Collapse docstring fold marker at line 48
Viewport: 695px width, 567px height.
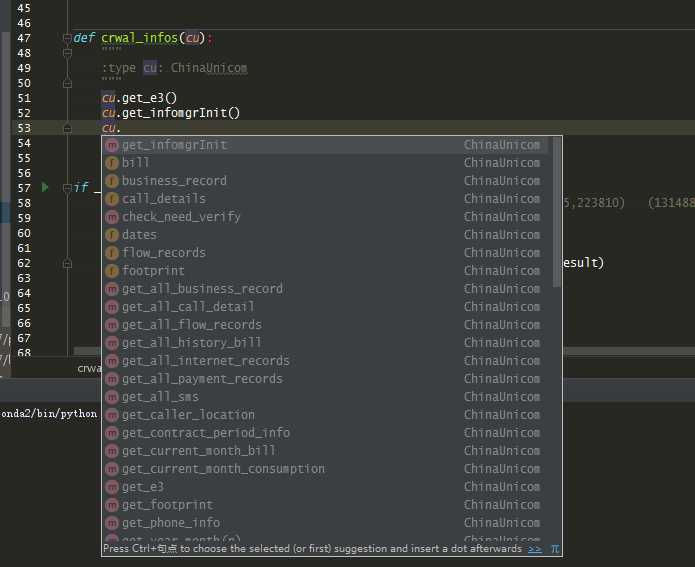[x=67, y=53]
